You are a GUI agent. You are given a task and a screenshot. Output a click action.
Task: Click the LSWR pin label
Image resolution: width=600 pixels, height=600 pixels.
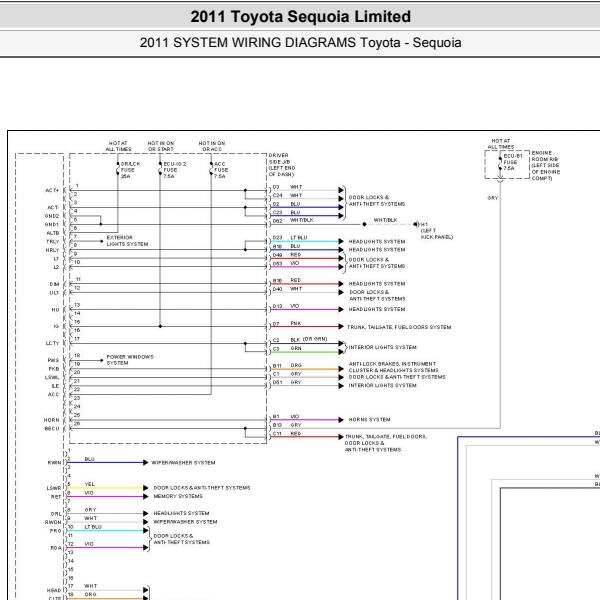54,488
